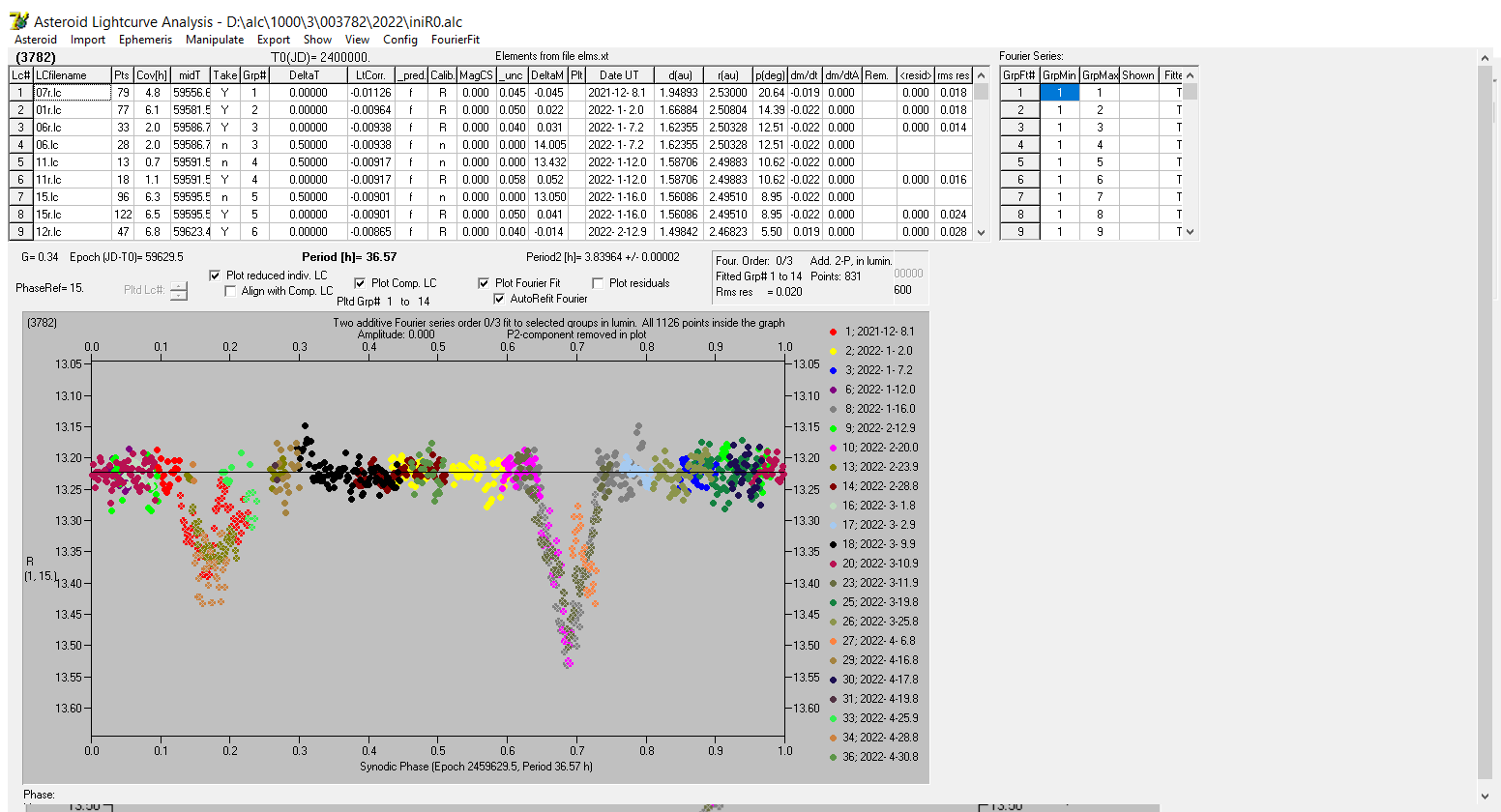Click the plot title line 'Two additive Fourier series'
This screenshot has width=1501, height=812.
pyautogui.click(x=559, y=323)
